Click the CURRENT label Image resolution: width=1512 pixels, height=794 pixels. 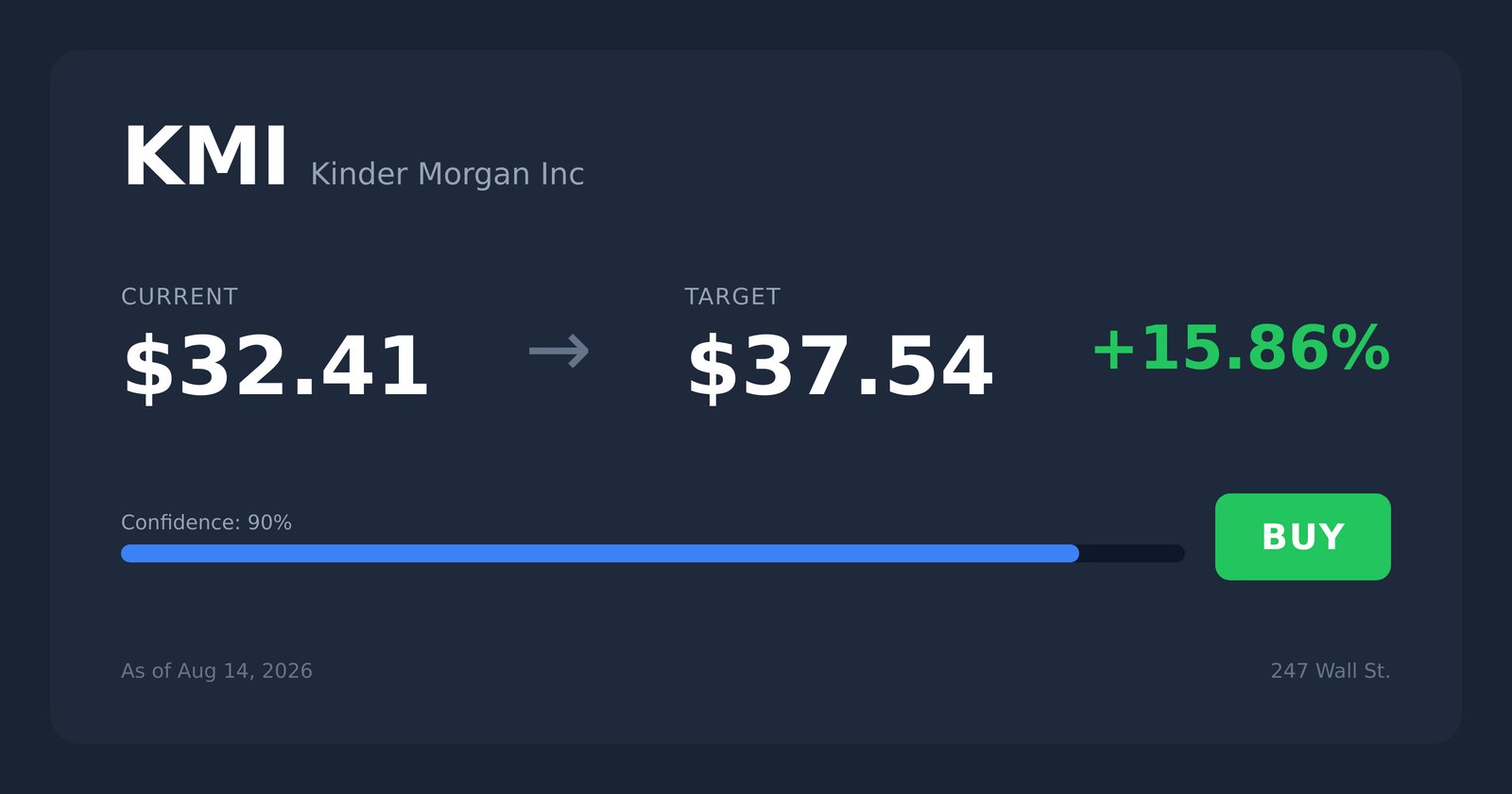[x=180, y=297]
